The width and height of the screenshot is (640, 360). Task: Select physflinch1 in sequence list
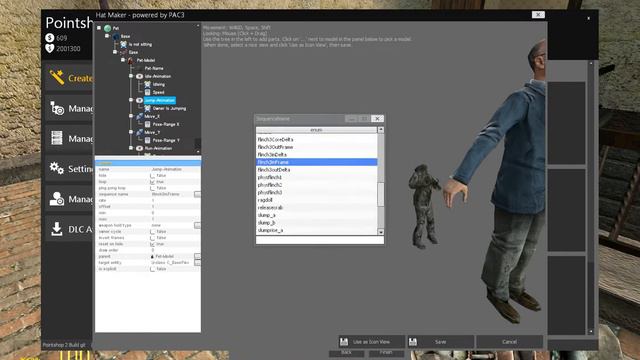point(316,178)
